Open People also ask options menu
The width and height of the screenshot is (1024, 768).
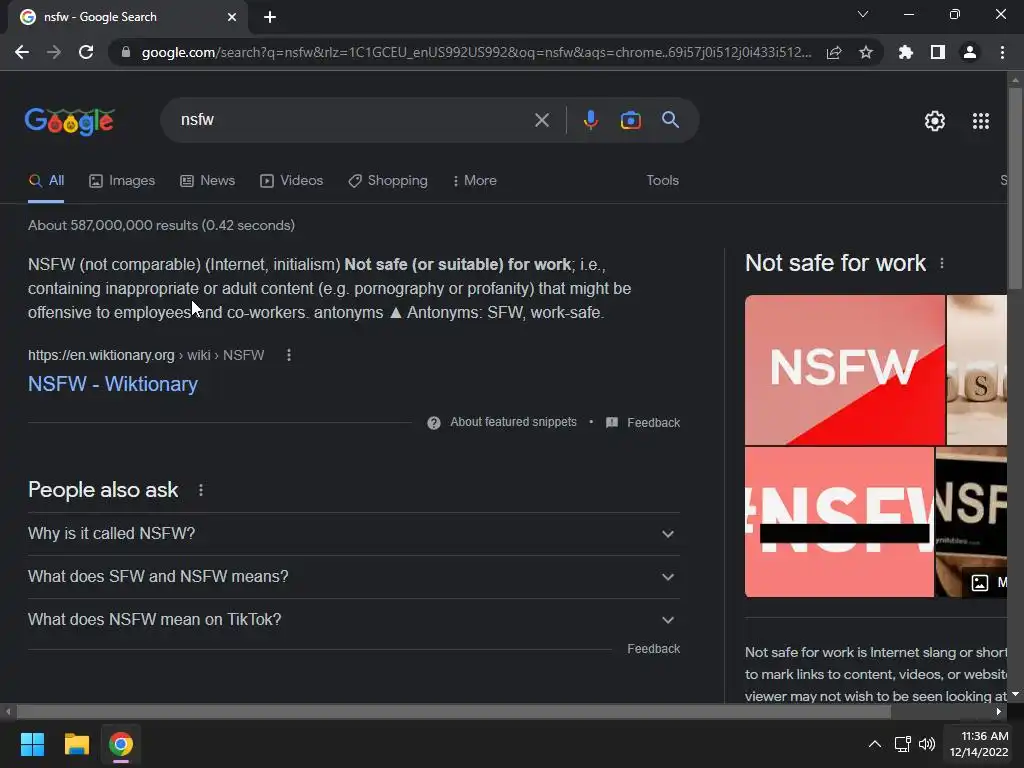pos(200,490)
